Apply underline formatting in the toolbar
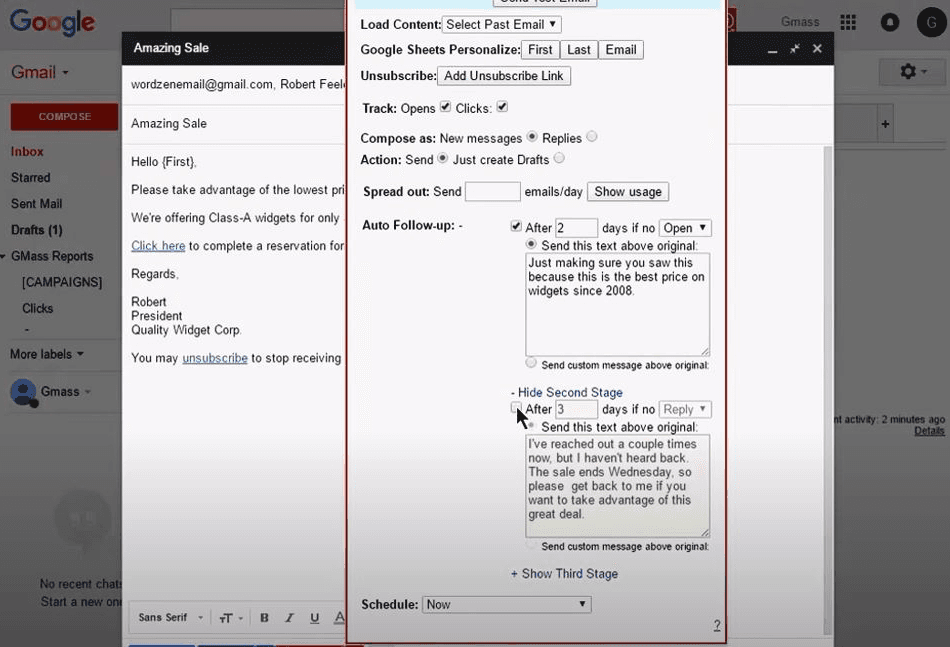Image resolution: width=950 pixels, height=647 pixels. [x=314, y=617]
